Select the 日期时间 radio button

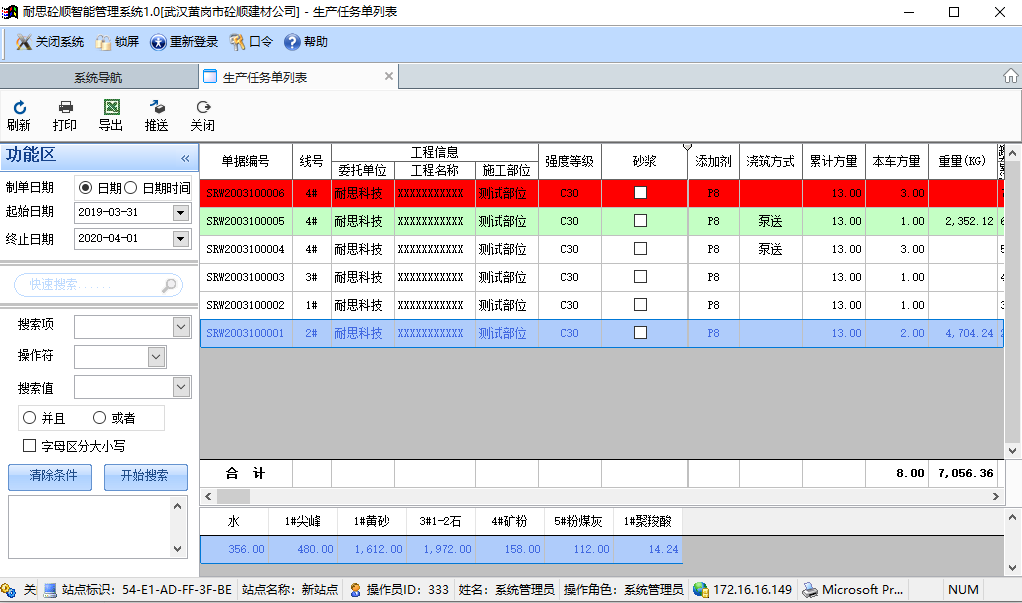pyautogui.click(x=131, y=187)
